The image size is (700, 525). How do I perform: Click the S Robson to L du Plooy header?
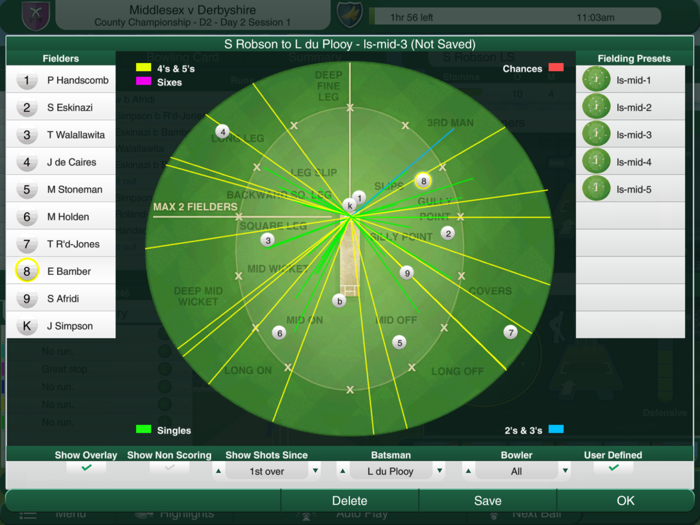click(350, 44)
